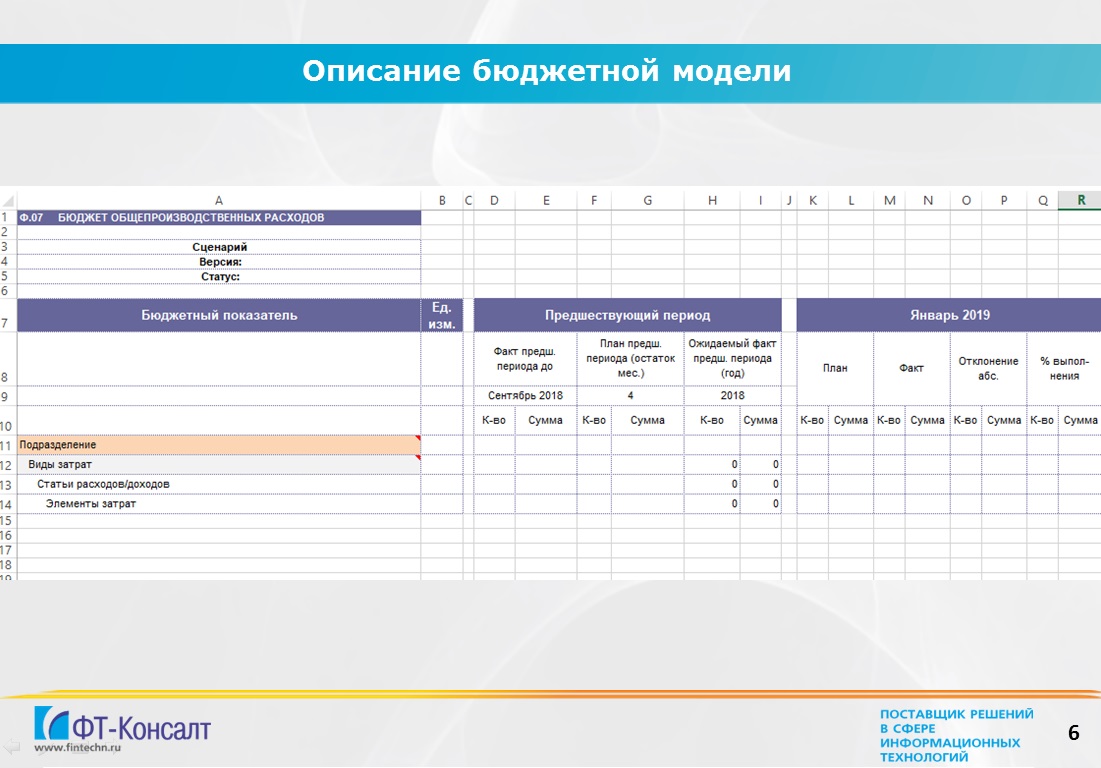Click the 'Ед. изм.' header cell
The image size is (1101, 768).
click(442, 315)
